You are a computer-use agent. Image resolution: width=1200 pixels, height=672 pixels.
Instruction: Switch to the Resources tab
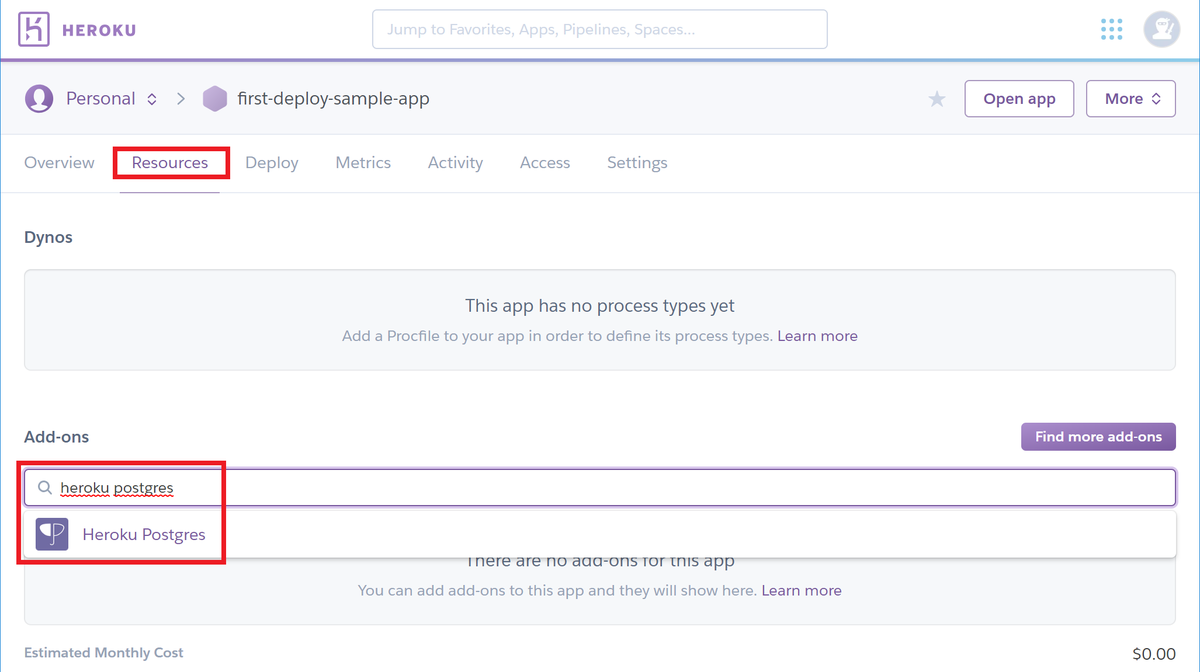click(170, 163)
